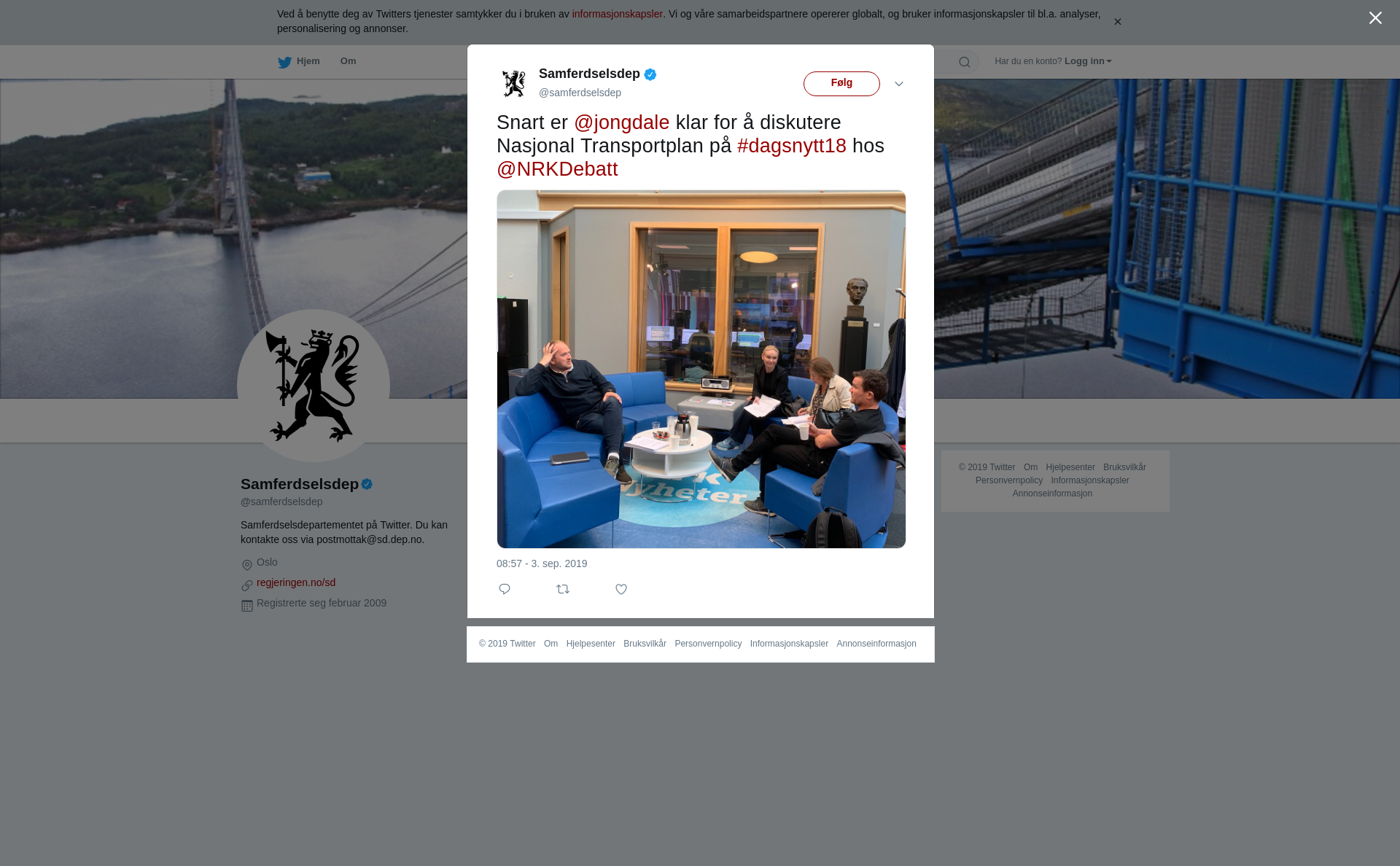Click the reply speech bubble icon

pos(505,589)
